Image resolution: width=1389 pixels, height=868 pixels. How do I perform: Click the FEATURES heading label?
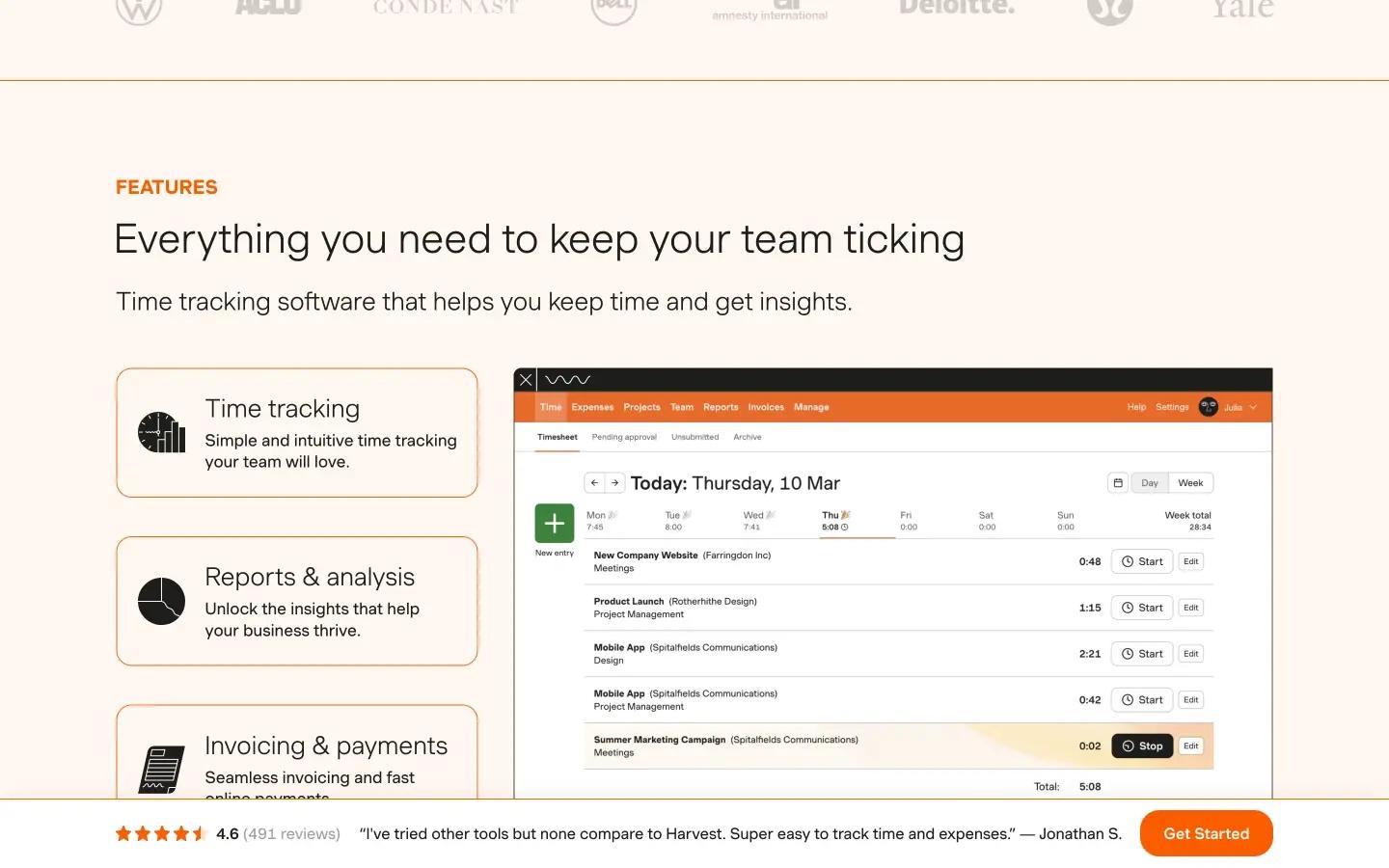[167, 187]
